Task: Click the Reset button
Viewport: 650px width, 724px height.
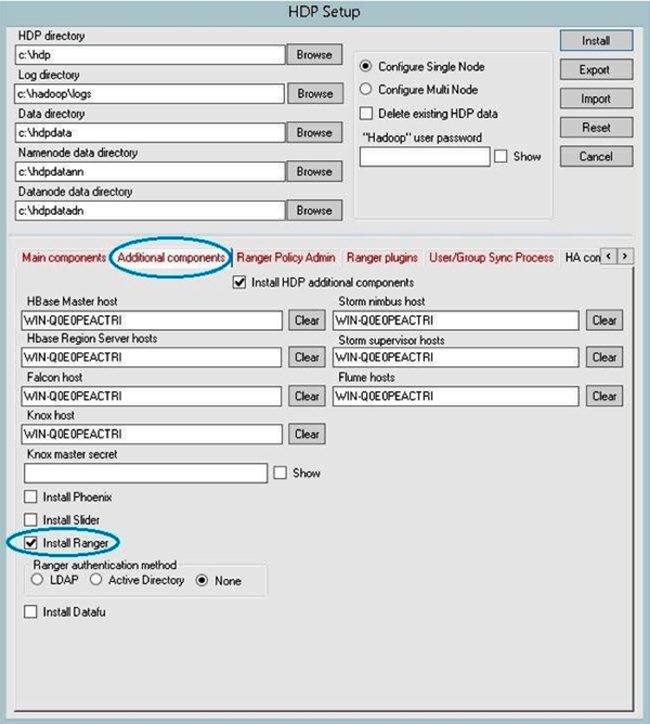Action: 596,127
